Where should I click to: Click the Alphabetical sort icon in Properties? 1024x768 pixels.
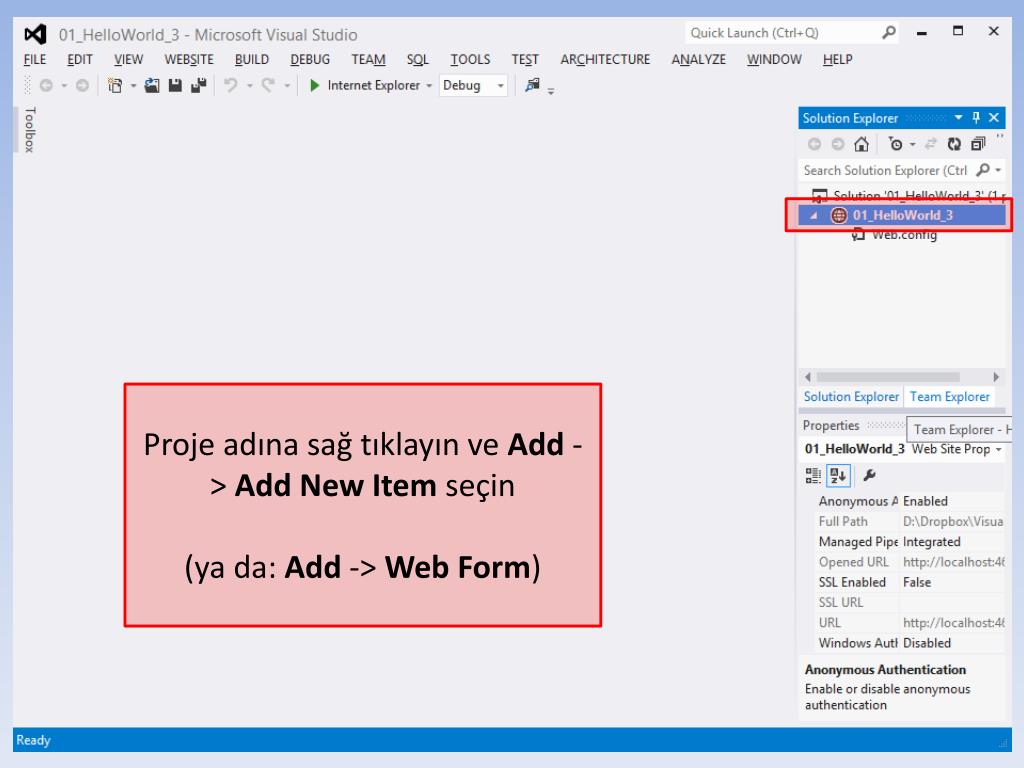pos(839,475)
